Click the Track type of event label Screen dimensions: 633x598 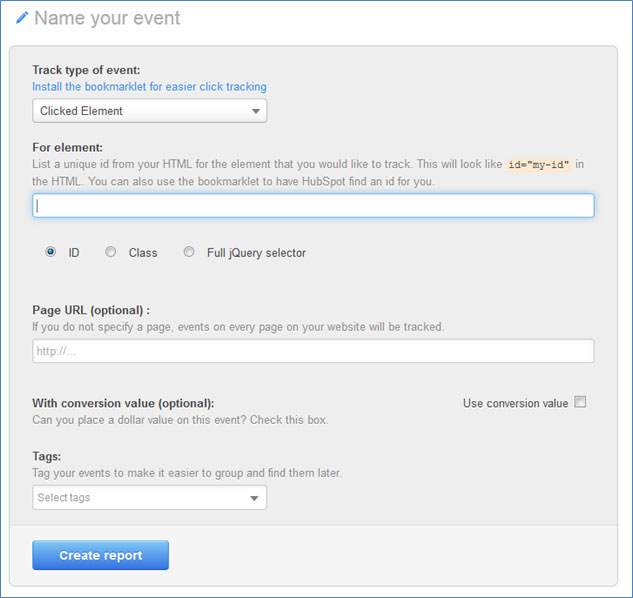pos(86,70)
